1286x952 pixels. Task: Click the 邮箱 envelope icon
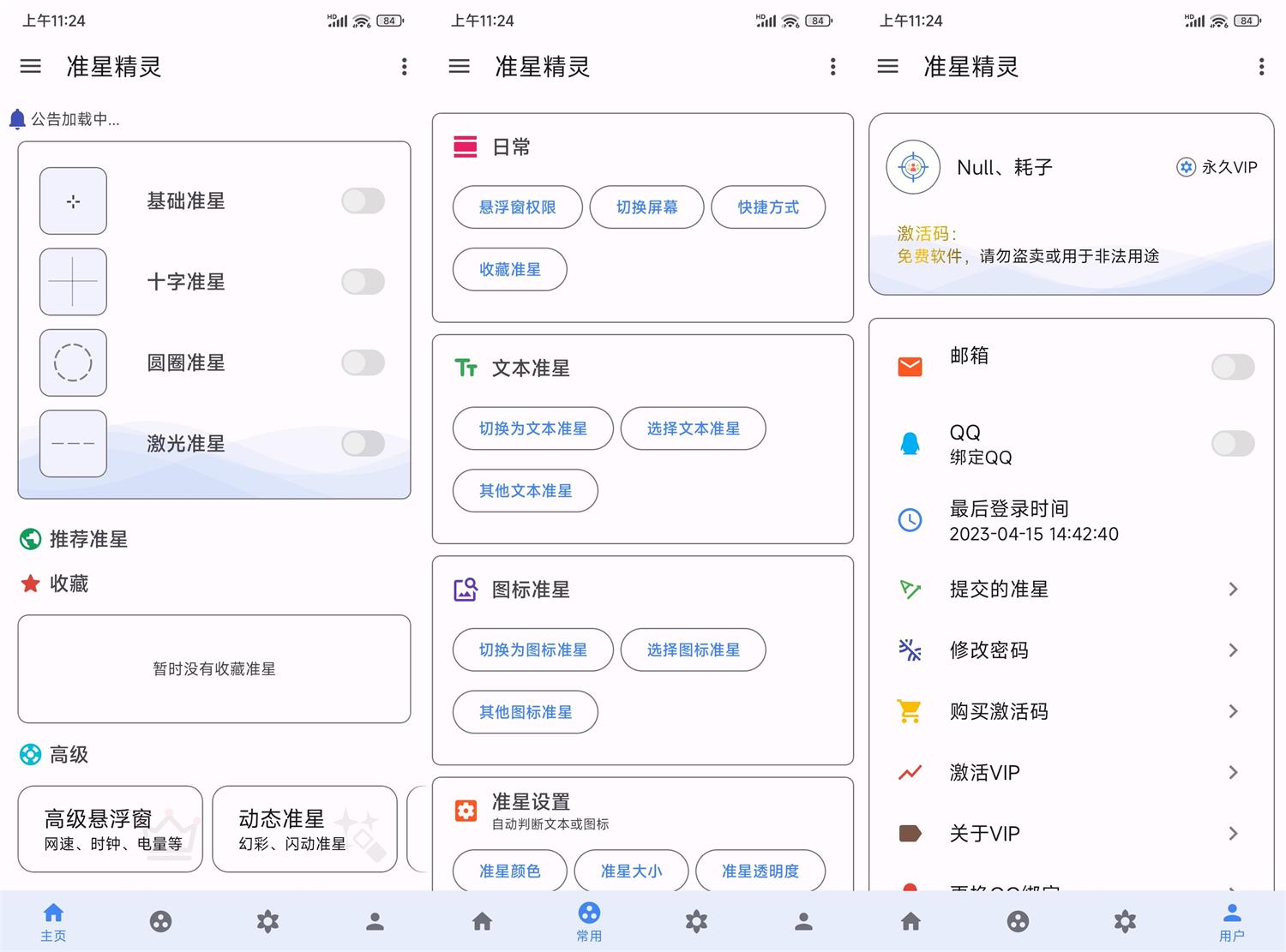coord(910,366)
